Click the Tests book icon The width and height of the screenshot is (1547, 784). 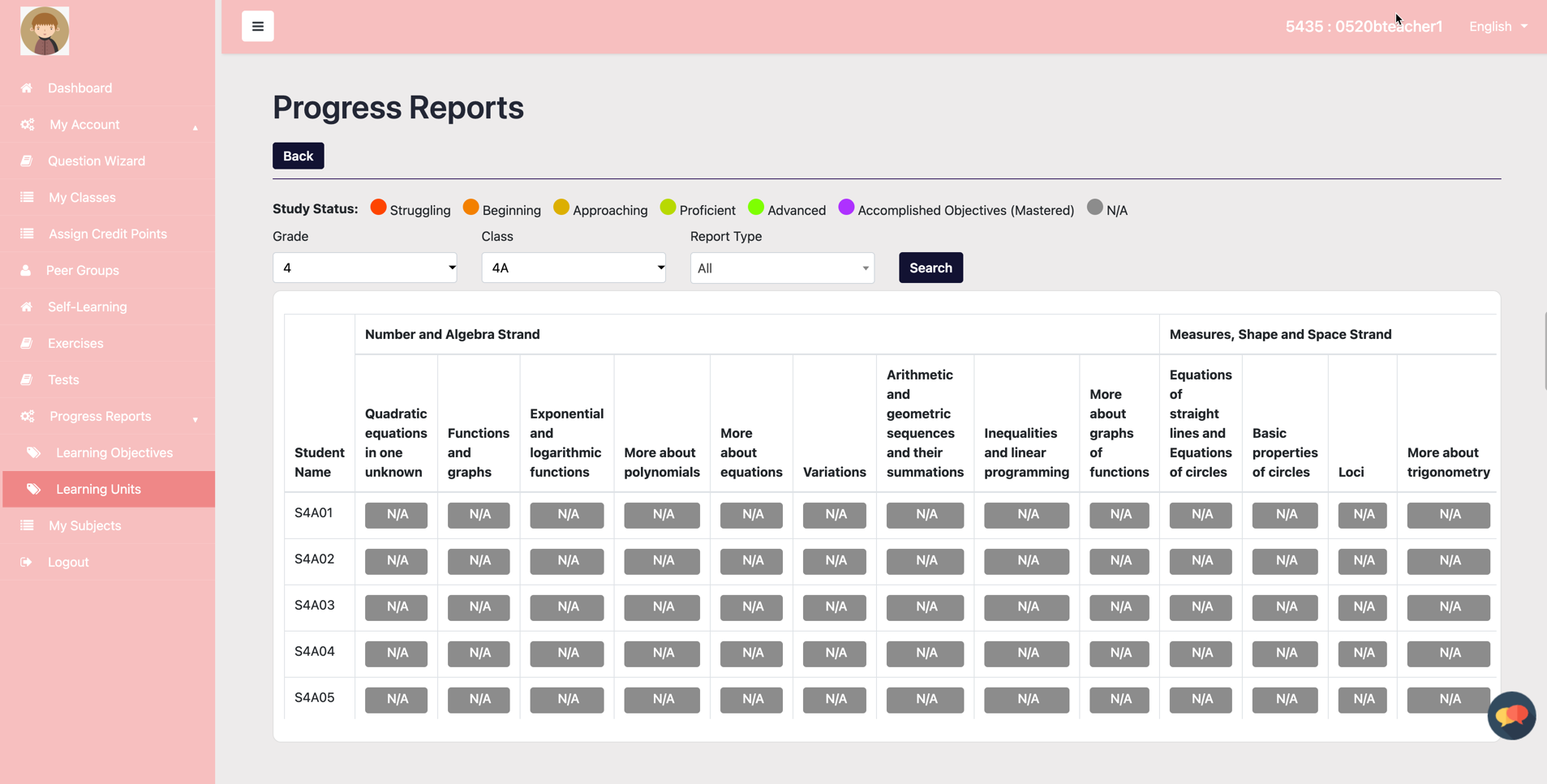pyautogui.click(x=27, y=379)
